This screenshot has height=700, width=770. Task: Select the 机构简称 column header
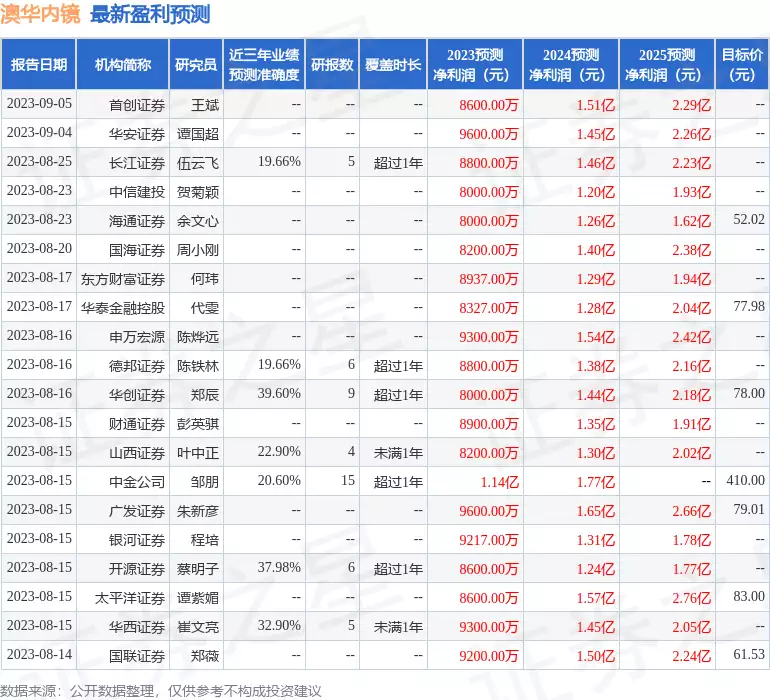[x=123, y=65]
